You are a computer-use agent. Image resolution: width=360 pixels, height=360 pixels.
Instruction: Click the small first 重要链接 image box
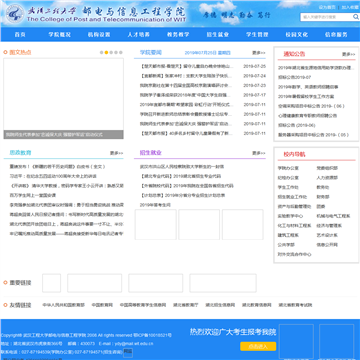52,283
